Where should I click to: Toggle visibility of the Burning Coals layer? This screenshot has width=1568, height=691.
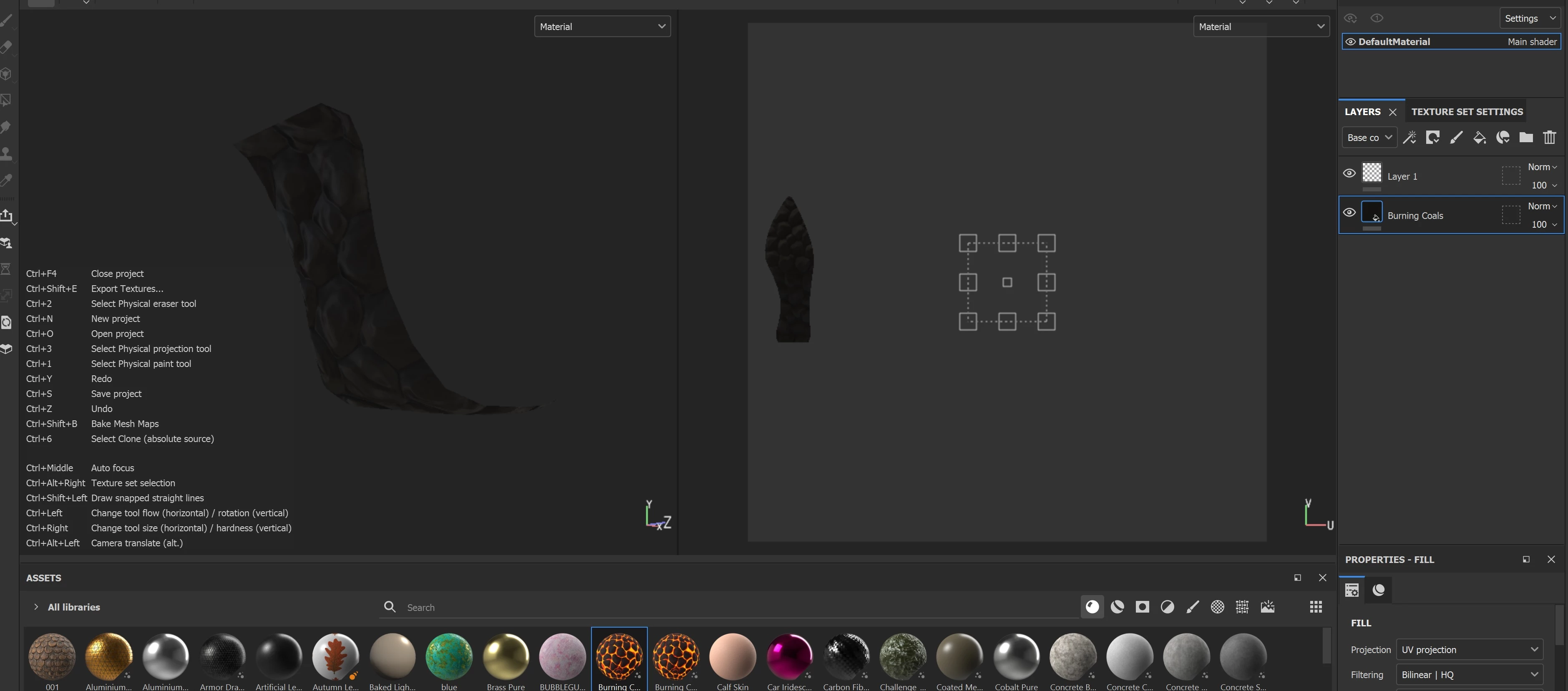1349,212
